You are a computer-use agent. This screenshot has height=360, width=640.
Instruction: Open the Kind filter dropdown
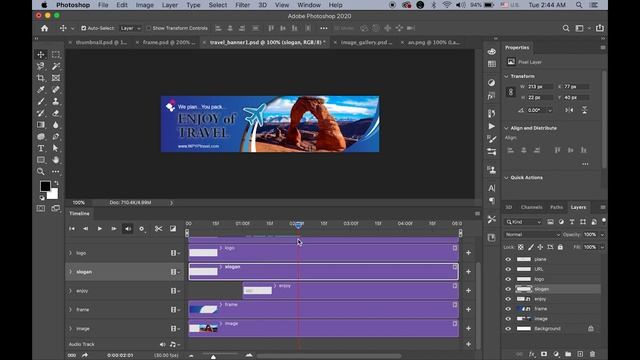click(x=524, y=222)
